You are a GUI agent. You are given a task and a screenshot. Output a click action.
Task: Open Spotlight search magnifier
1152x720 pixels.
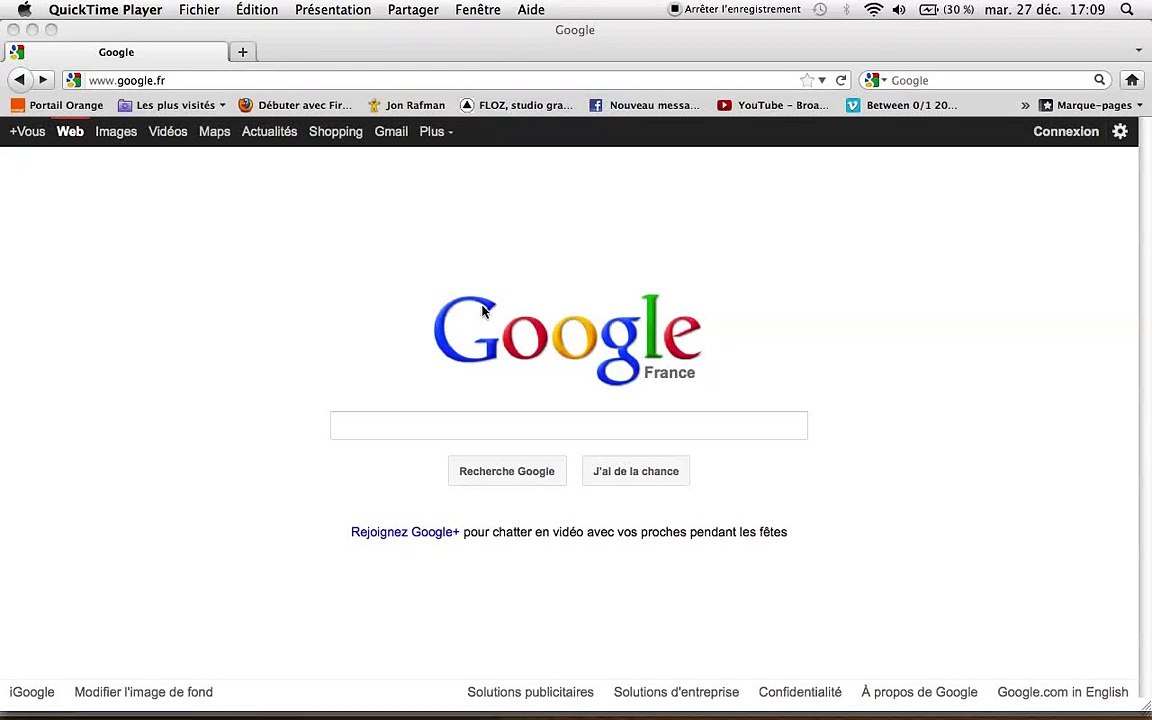(1127, 10)
